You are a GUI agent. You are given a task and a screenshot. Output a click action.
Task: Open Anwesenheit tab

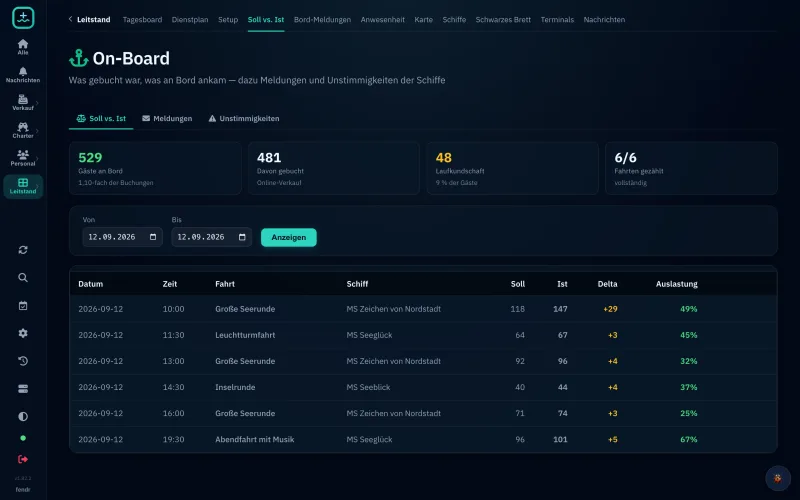tap(383, 19)
